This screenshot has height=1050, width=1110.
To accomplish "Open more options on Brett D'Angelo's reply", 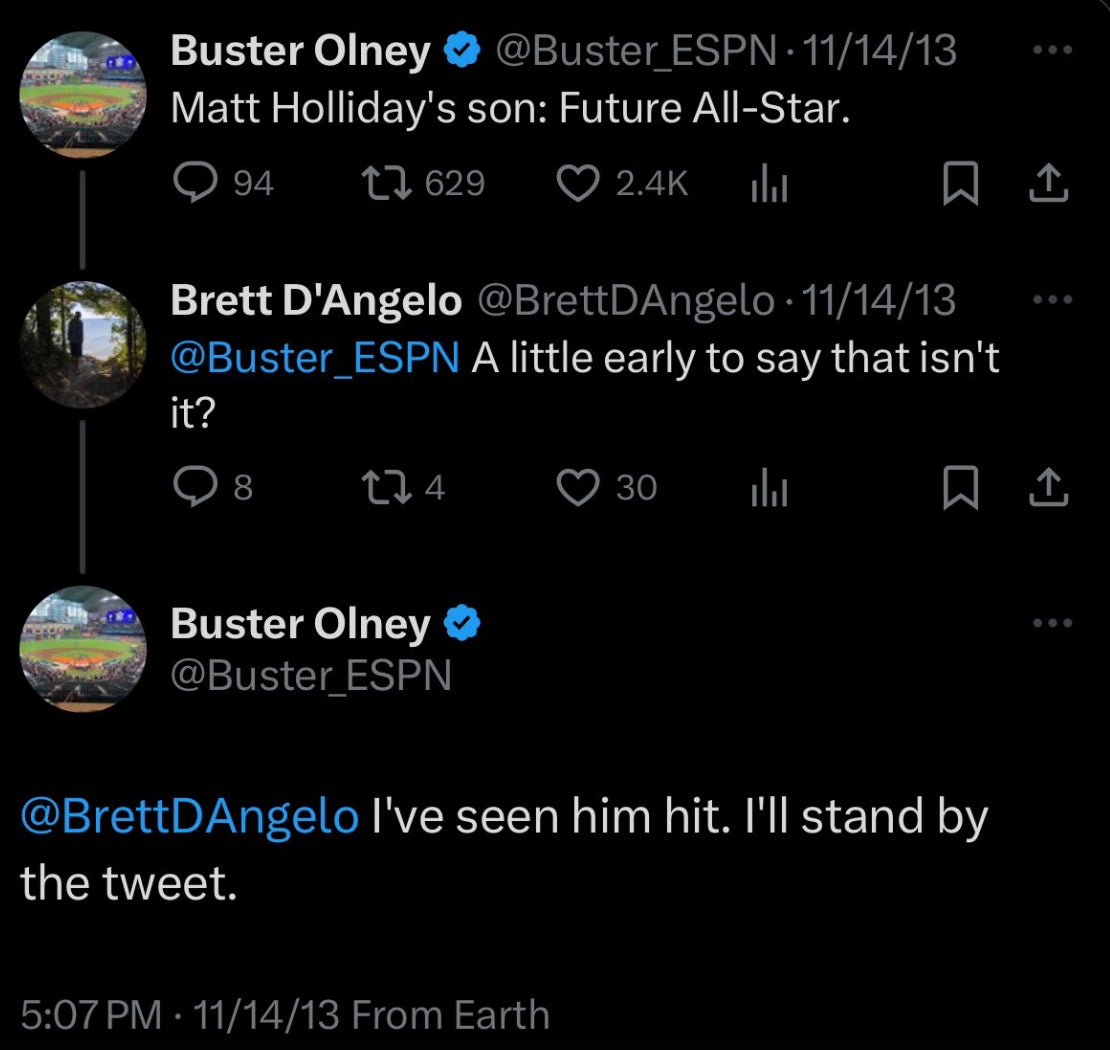I will point(1051,300).
